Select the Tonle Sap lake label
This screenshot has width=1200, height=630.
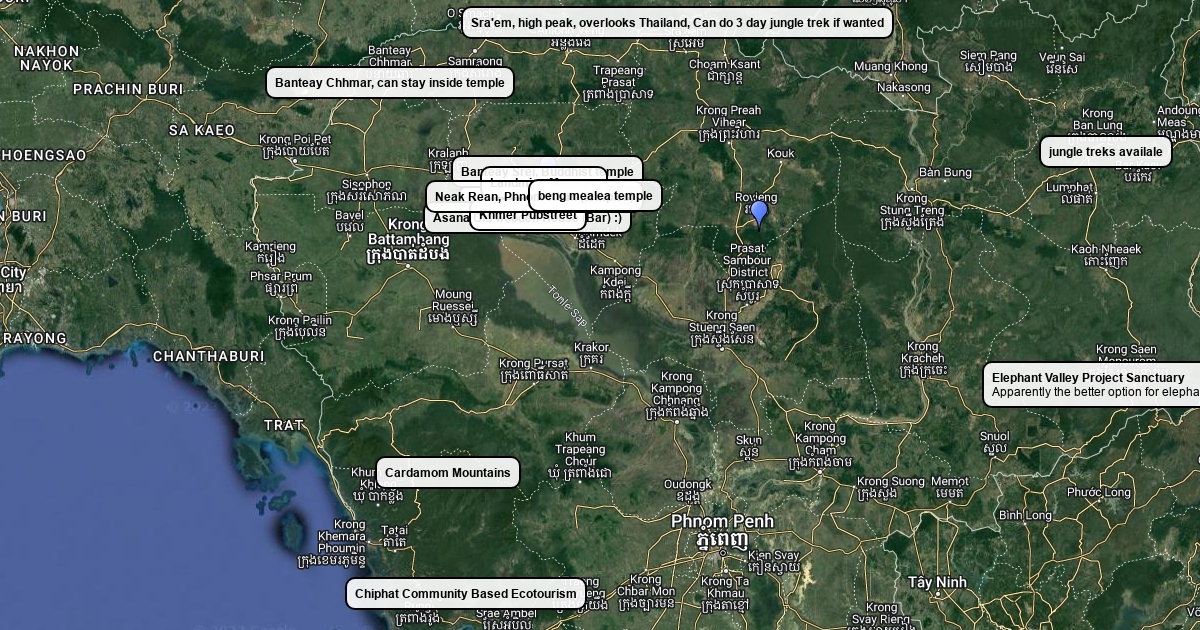[x=567, y=304]
